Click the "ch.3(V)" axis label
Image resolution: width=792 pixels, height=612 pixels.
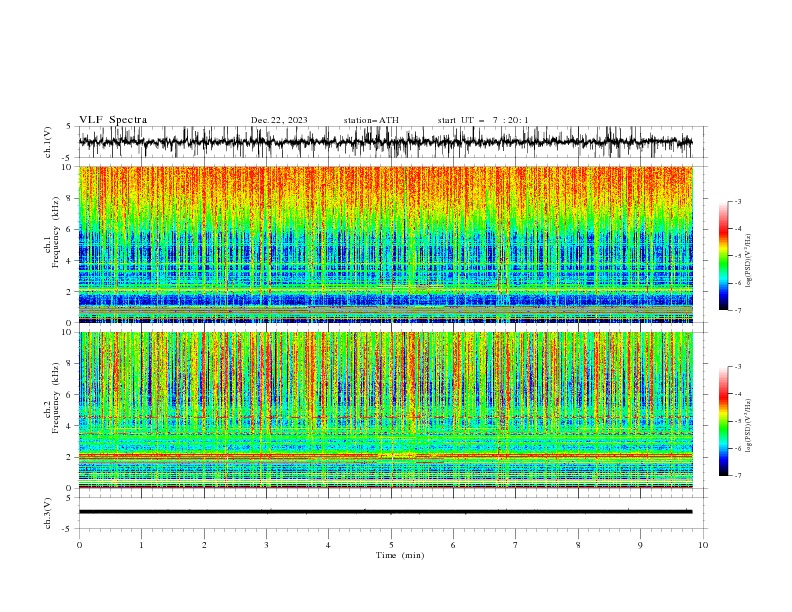coord(48,513)
